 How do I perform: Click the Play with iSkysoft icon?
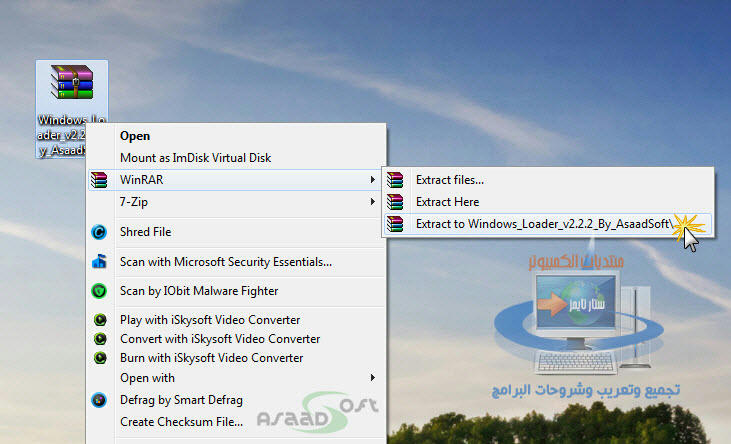pyautogui.click(x=99, y=320)
